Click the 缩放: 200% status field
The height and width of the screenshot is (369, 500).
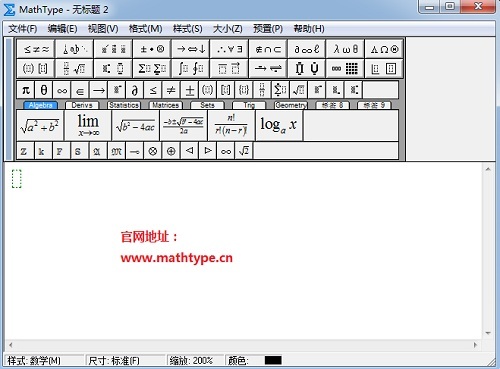195,360
